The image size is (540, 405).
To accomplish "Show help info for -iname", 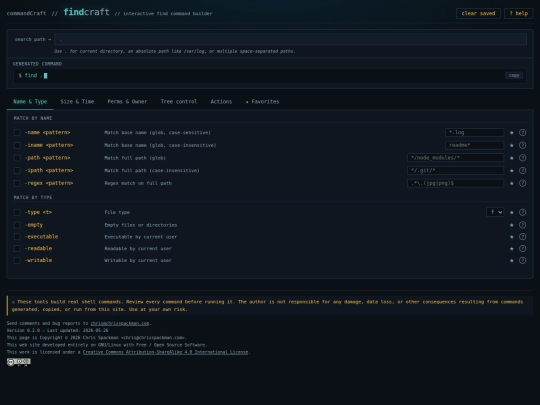I will (x=522, y=145).
